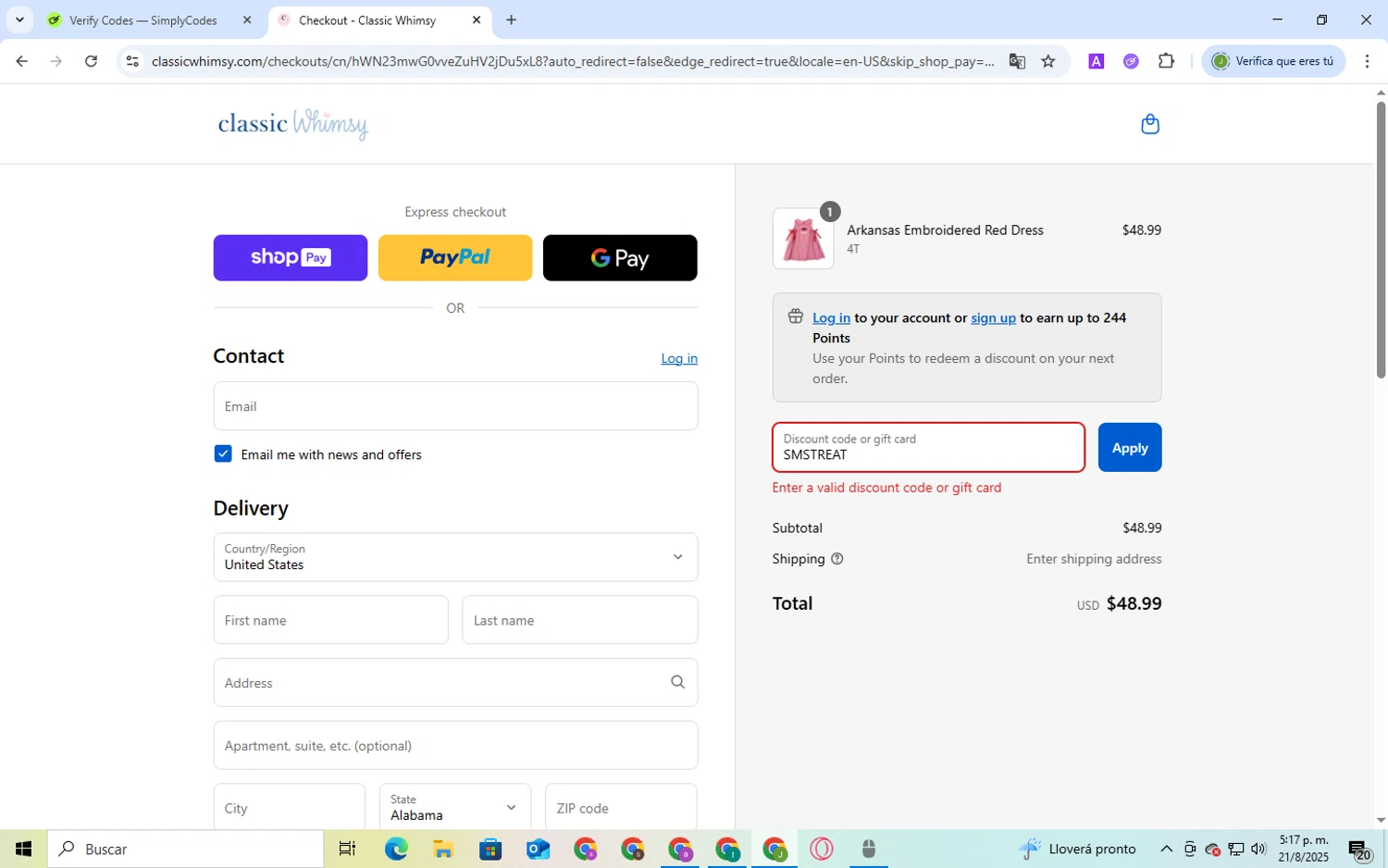Click the Verifica que eres tú profile button
1388x868 pixels.
(1274, 61)
